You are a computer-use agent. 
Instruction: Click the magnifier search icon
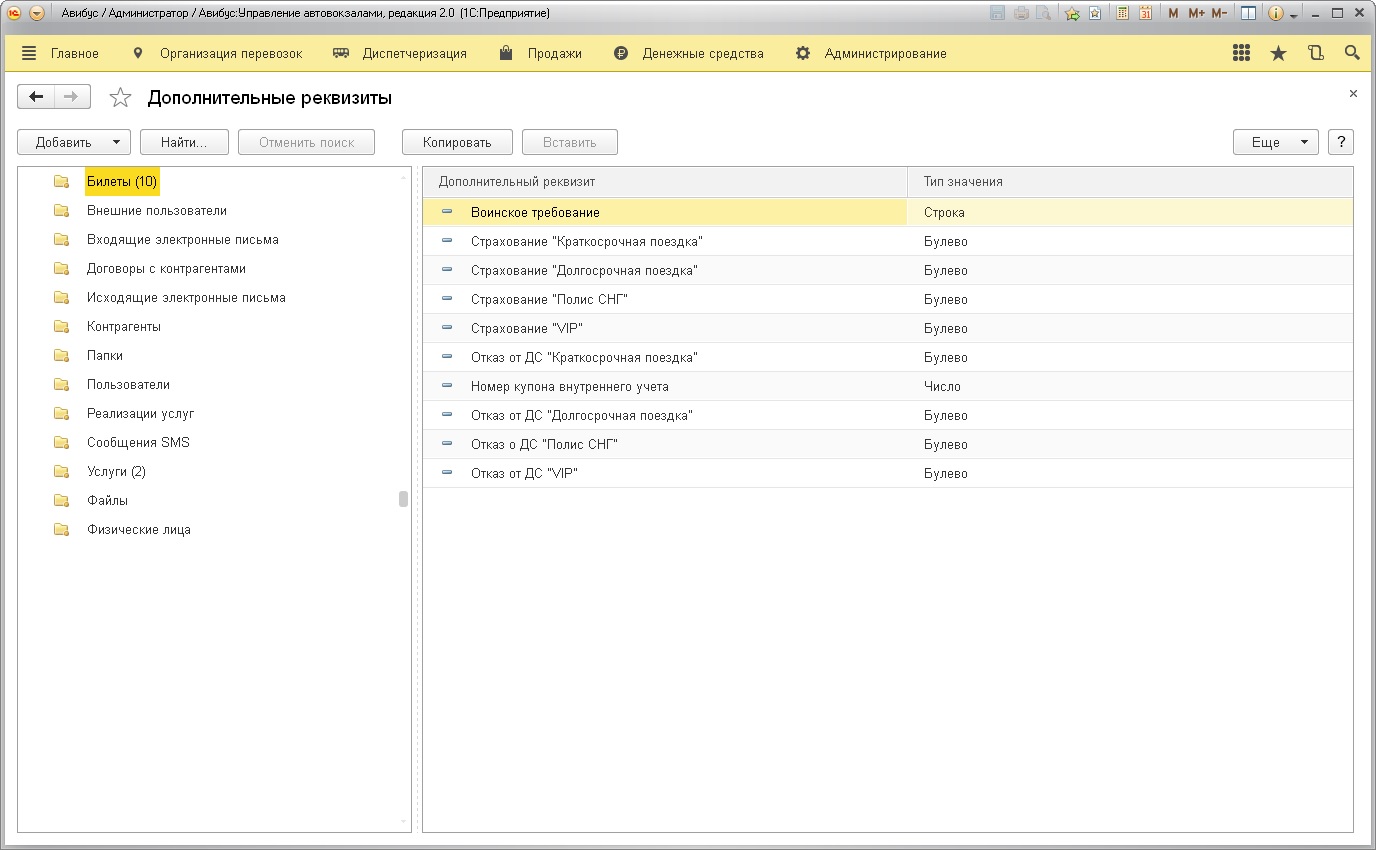(x=1352, y=54)
